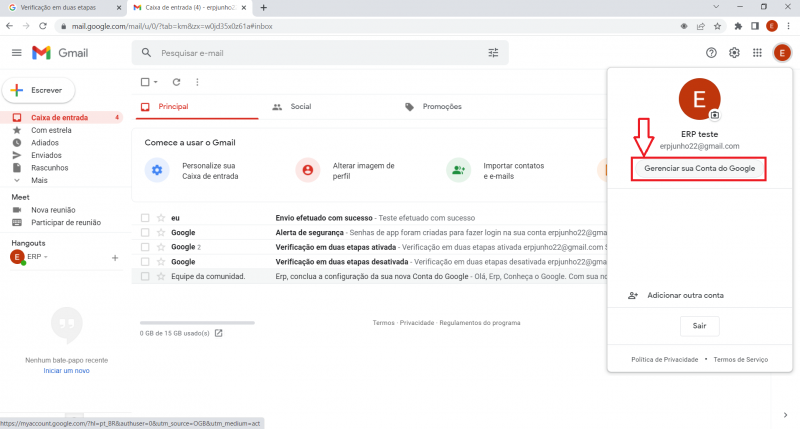This screenshot has width=800, height=429.
Task: Click the camera icon on profile picture
Action: [715, 115]
